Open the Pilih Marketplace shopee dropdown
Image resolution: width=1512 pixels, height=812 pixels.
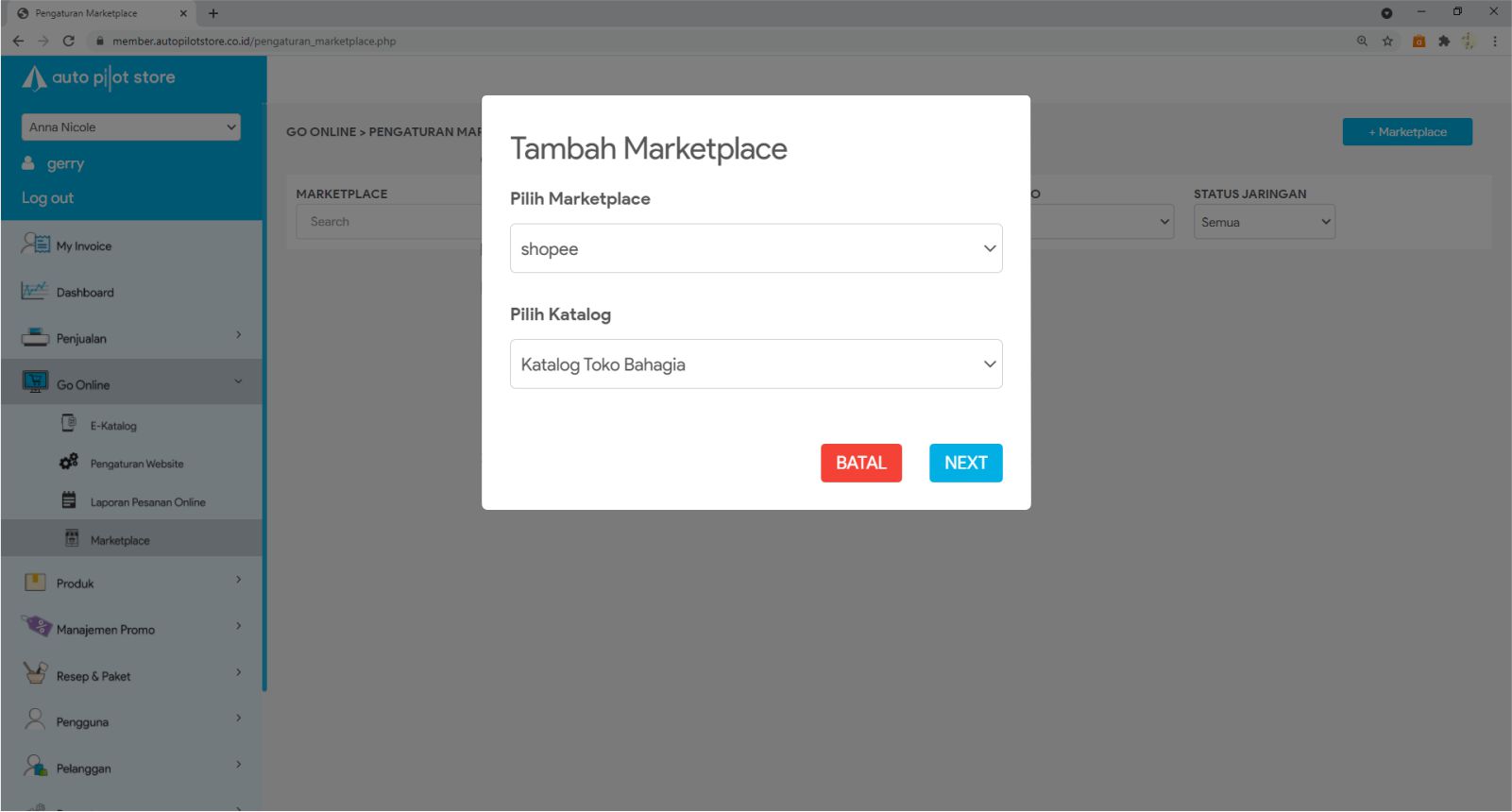tap(756, 248)
